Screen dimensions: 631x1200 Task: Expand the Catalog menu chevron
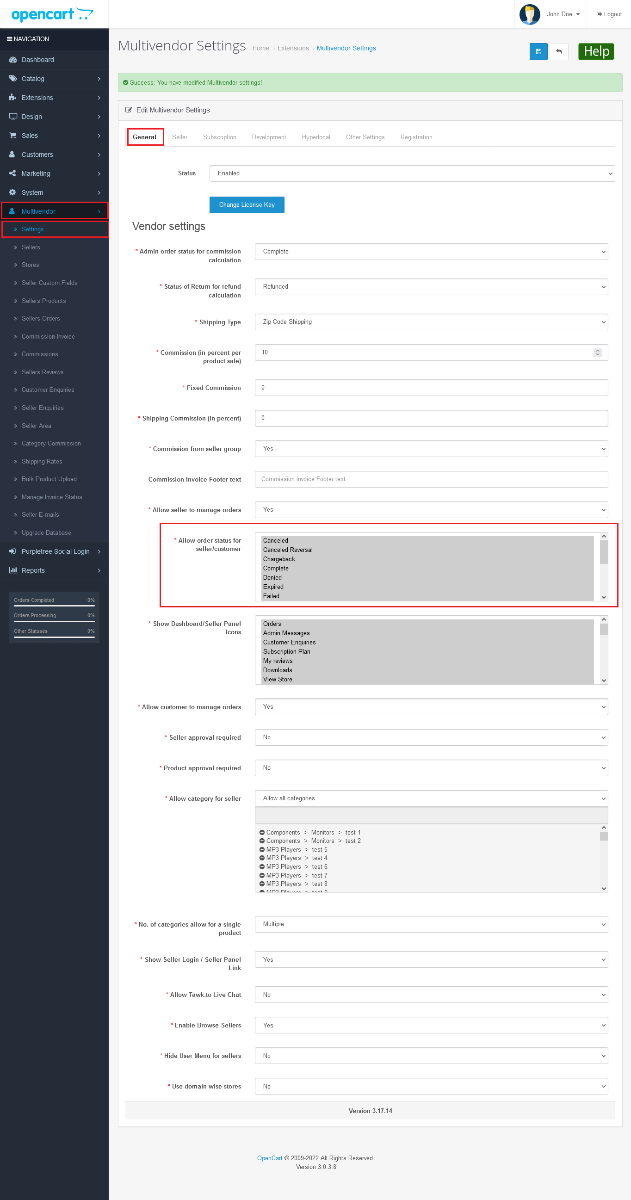[x=99, y=78]
